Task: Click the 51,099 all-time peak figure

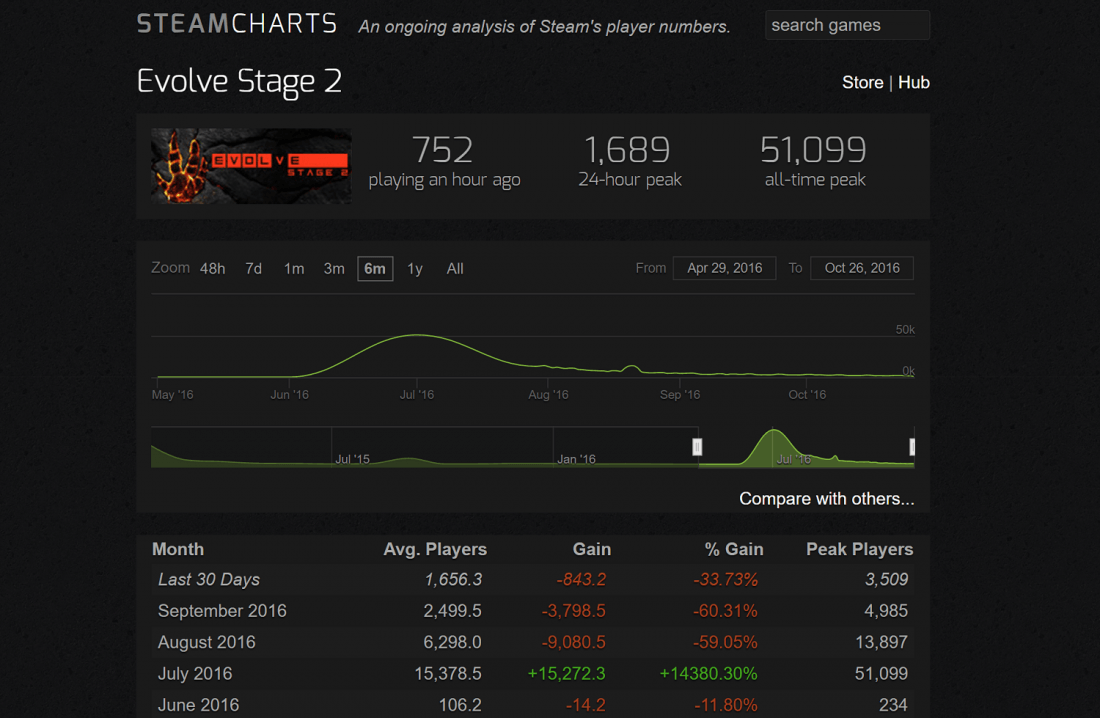Action: click(x=814, y=149)
